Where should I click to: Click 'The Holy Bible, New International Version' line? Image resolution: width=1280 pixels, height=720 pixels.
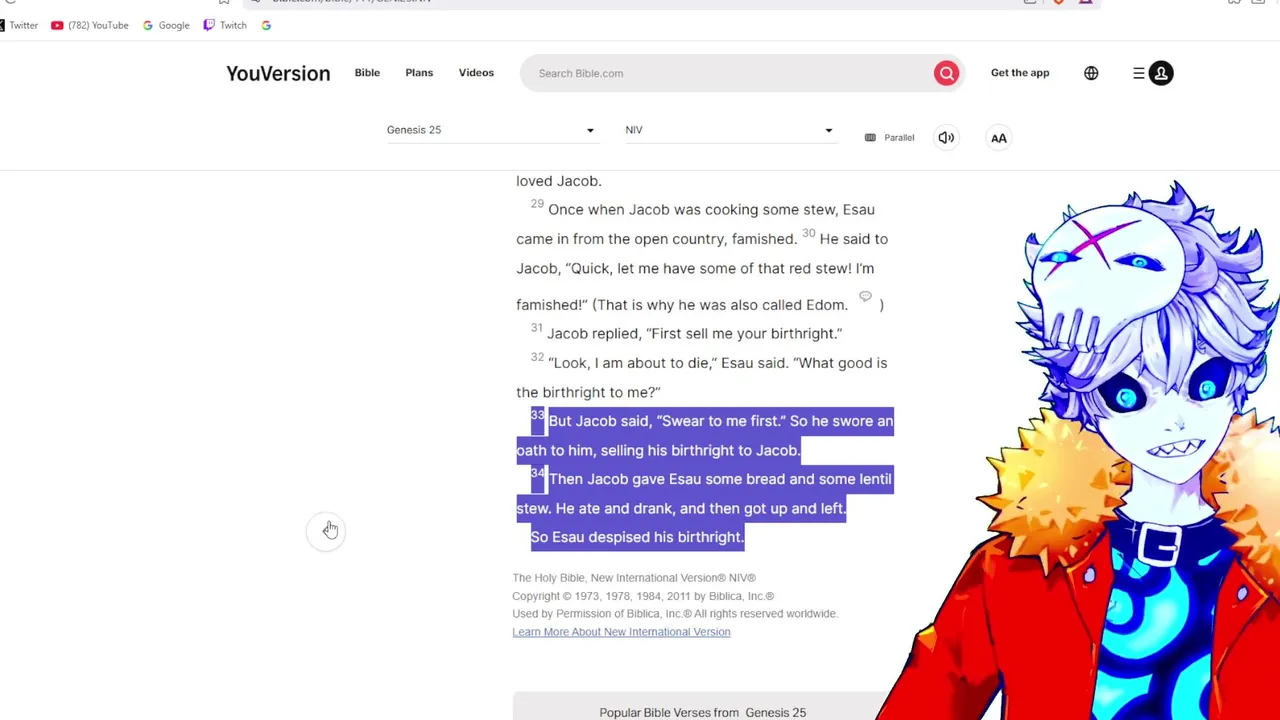coord(634,578)
